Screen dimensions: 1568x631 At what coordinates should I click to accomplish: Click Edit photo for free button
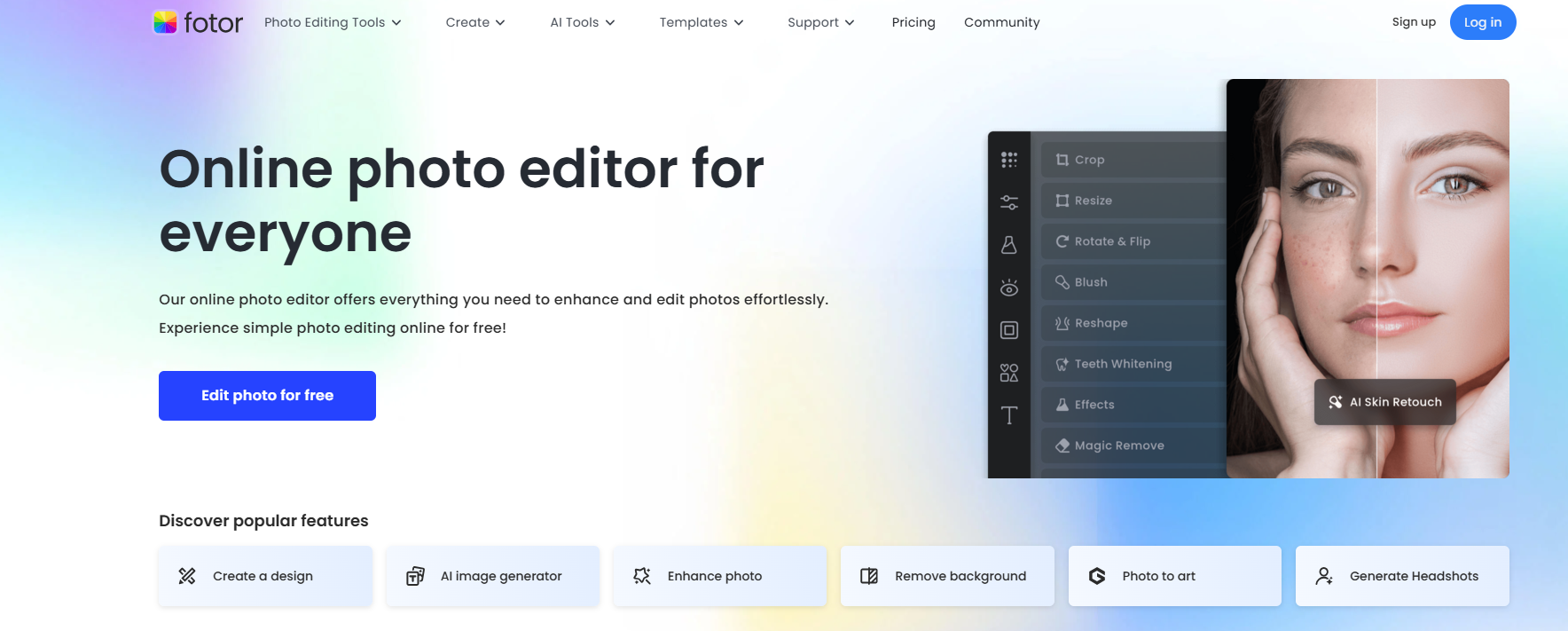pyautogui.click(x=267, y=396)
